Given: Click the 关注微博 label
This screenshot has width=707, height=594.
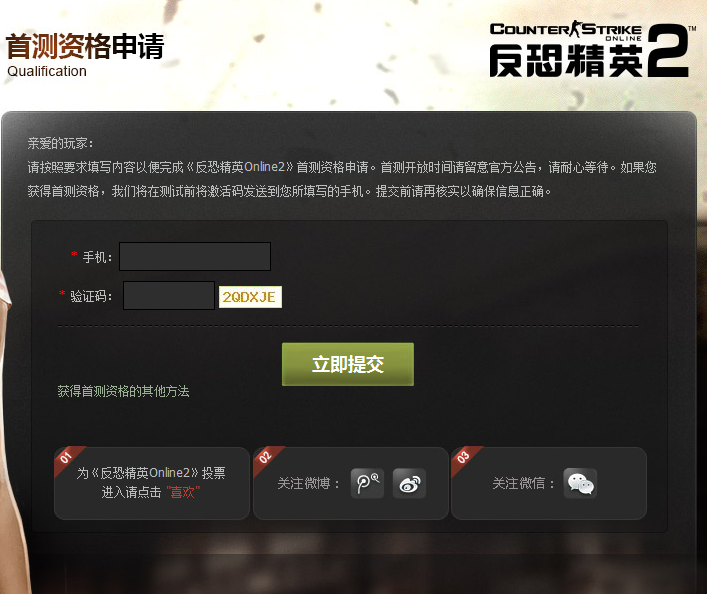Looking at the screenshot, I should coord(308,483).
